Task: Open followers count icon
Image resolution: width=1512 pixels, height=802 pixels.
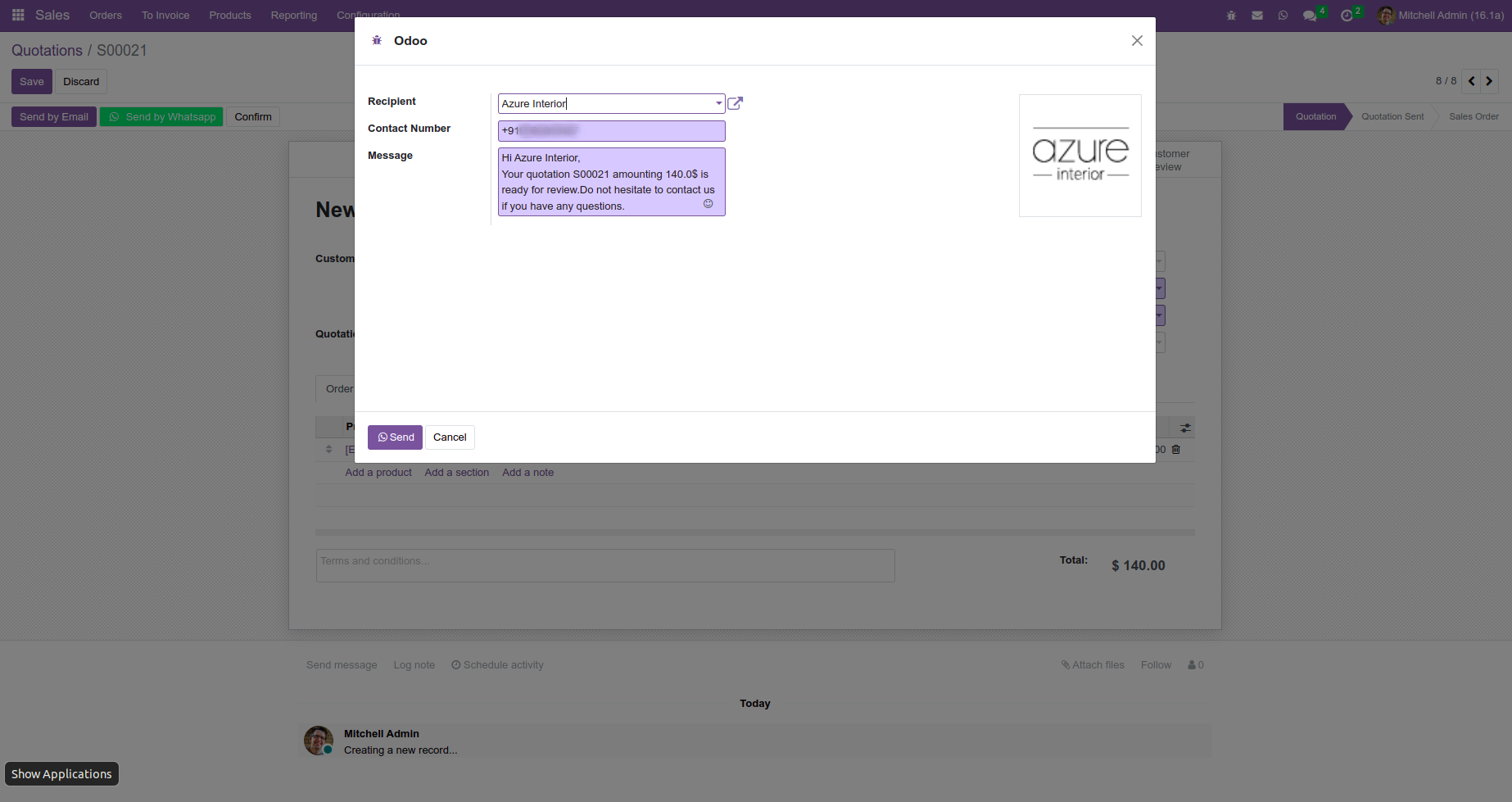Action: tap(1196, 665)
